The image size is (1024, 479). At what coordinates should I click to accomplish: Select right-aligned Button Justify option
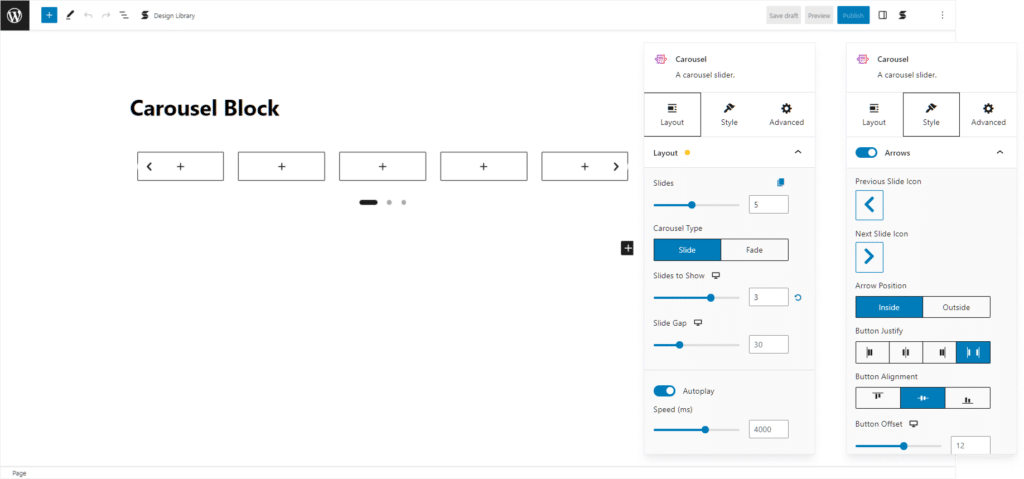pyautogui.click(x=939, y=352)
